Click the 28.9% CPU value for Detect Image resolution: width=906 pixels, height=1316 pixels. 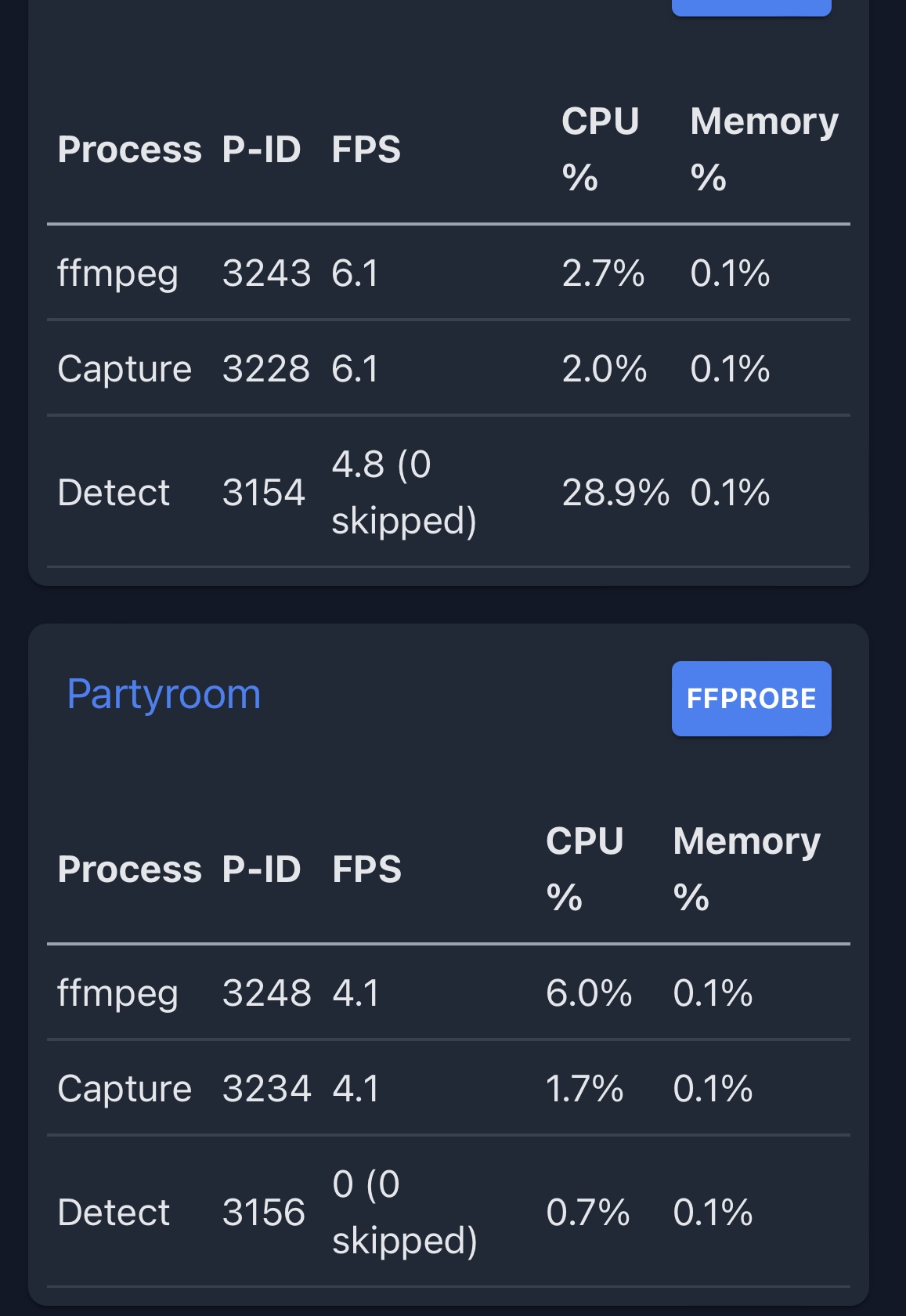(x=616, y=492)
